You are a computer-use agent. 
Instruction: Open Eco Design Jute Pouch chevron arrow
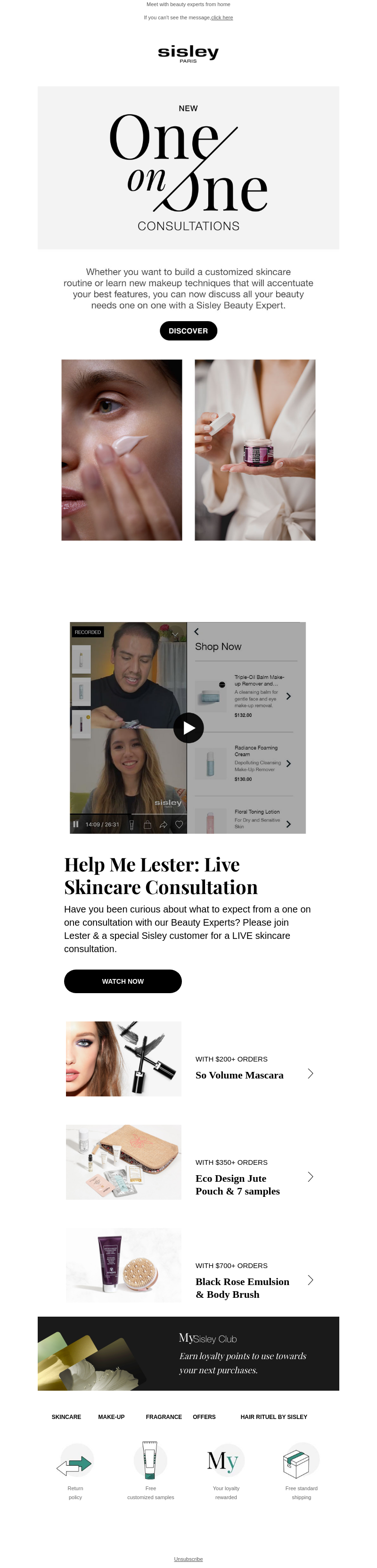tap(311, 1177)
